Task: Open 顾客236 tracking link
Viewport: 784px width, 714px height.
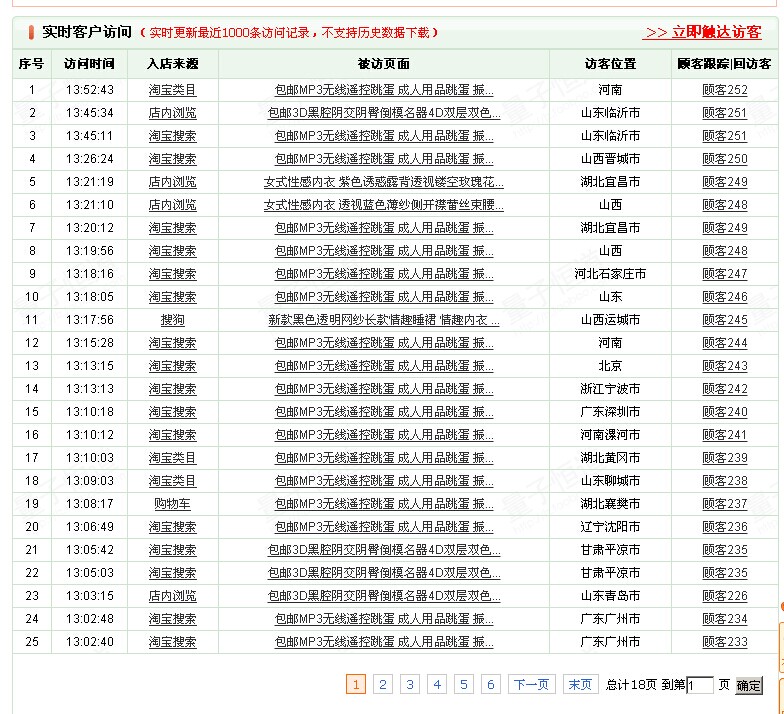Action: 725,527
